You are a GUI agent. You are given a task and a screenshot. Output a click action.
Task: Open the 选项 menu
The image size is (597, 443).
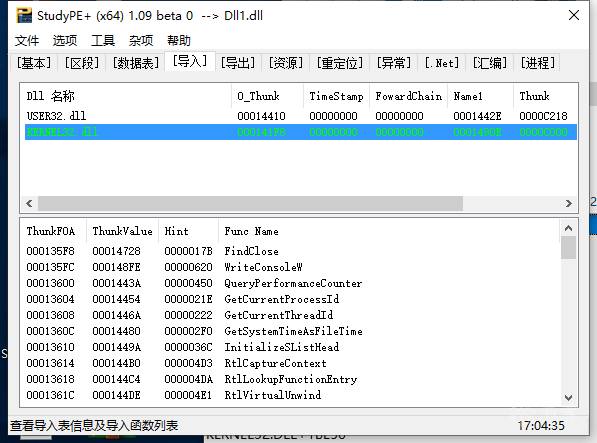(x=65, y=40)
